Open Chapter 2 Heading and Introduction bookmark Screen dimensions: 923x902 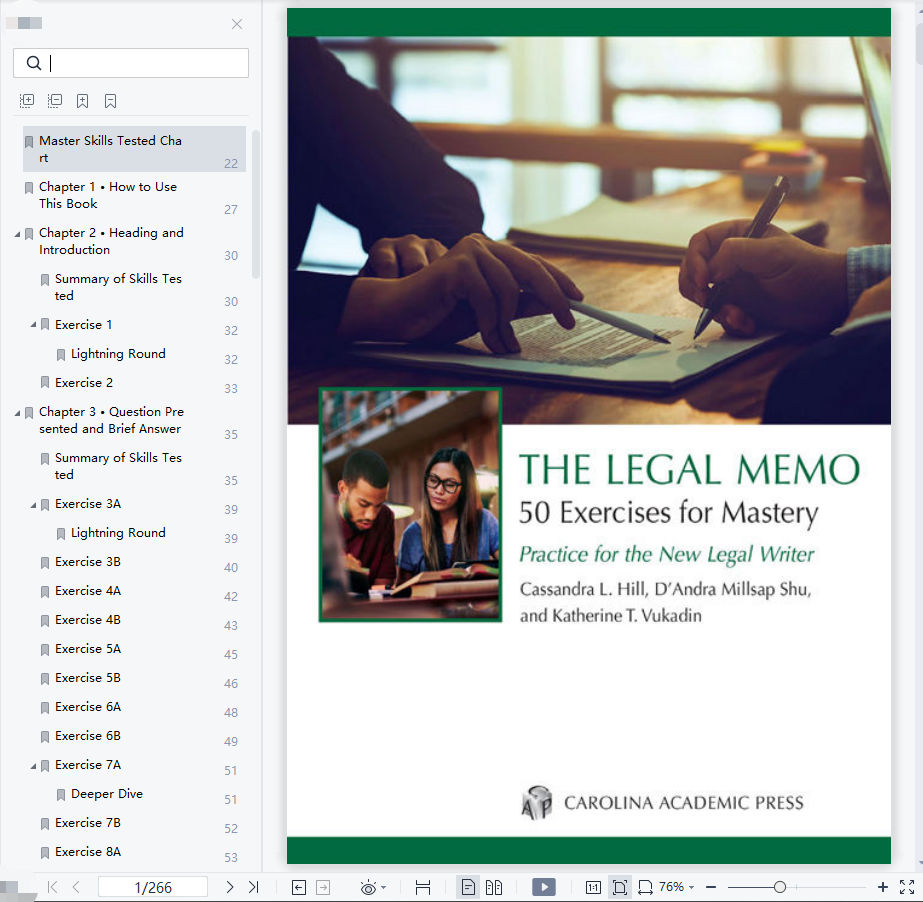click(x=134, y=241)
